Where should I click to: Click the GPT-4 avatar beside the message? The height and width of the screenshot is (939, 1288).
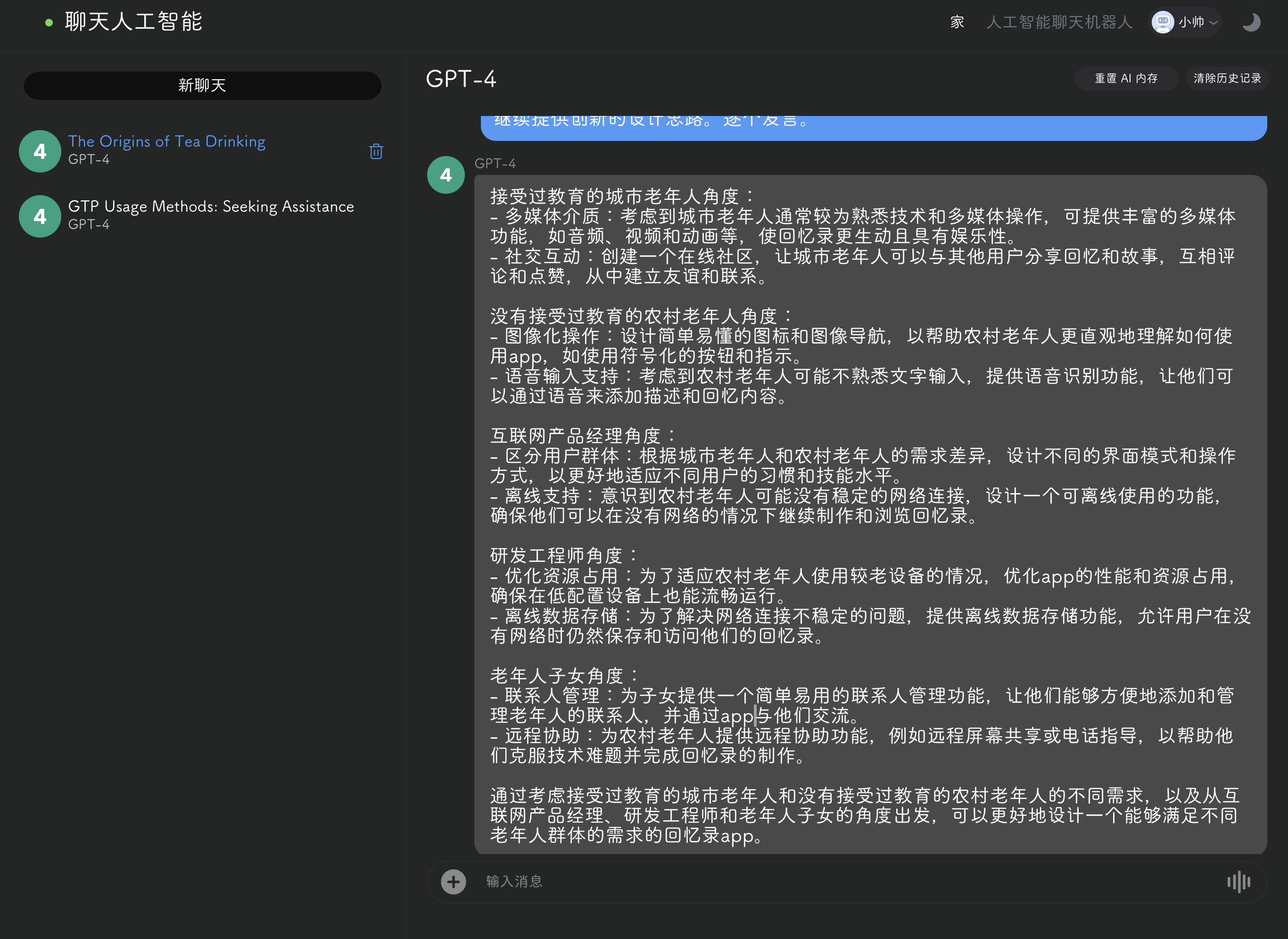pos(446,175)
